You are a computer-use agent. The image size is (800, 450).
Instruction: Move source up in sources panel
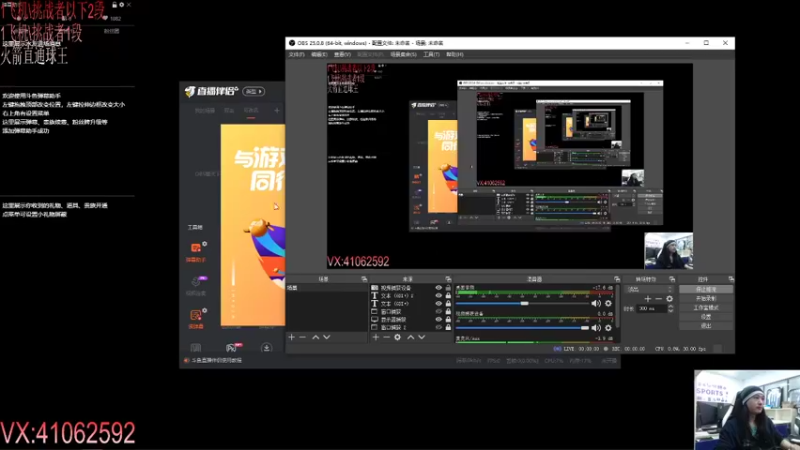411,337
